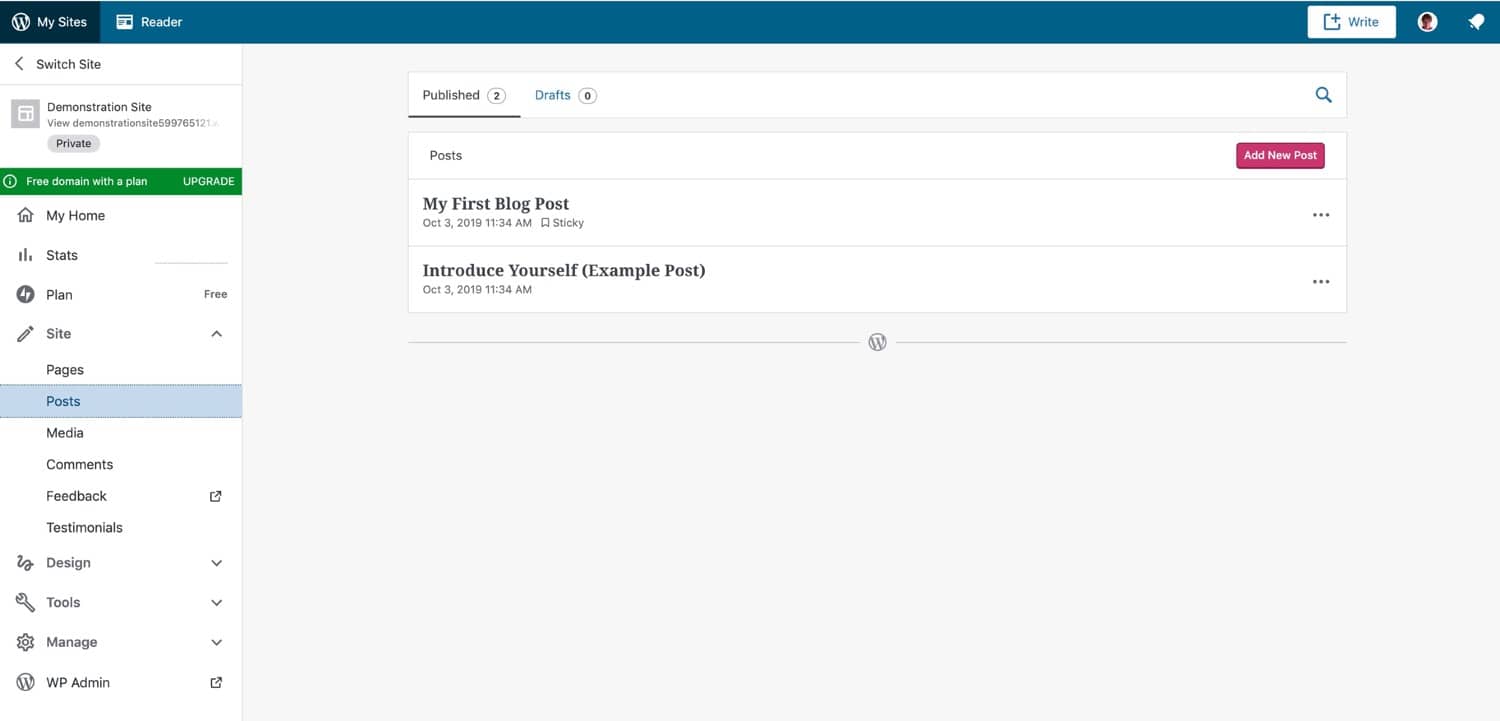
Task: Select the Published tab
Action: (451, 94)
